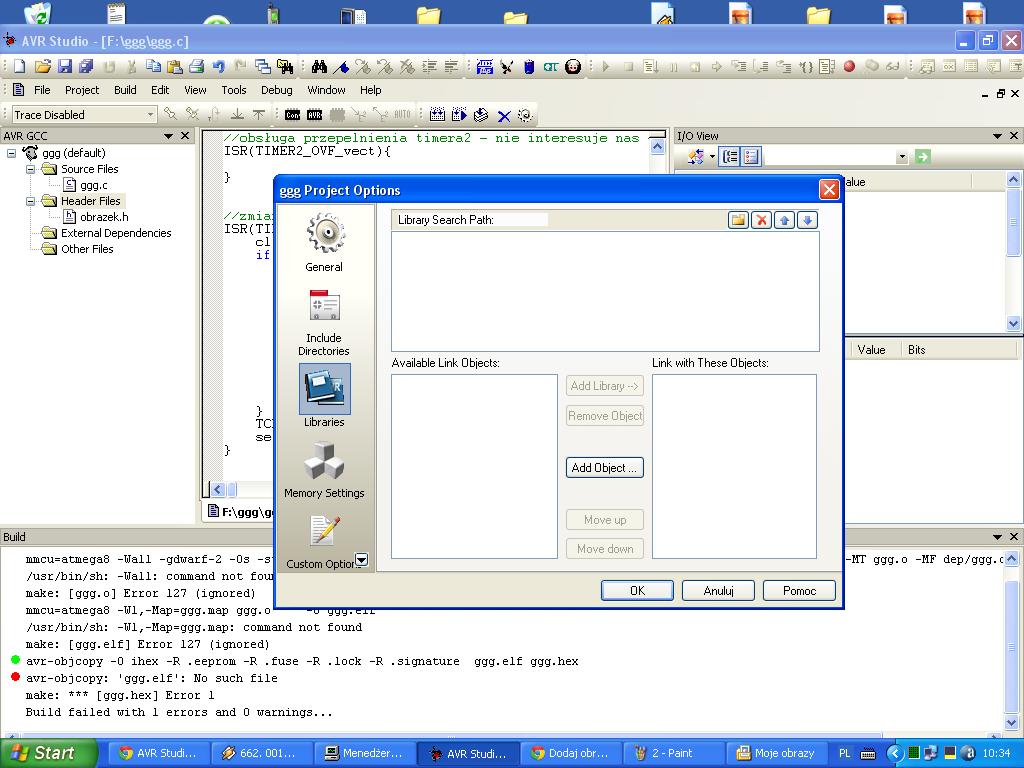Image resolution: width=1024 pixels, height=768 pixels.
Task: Click the Save floppy disk icon
Action: click(64, 66)
